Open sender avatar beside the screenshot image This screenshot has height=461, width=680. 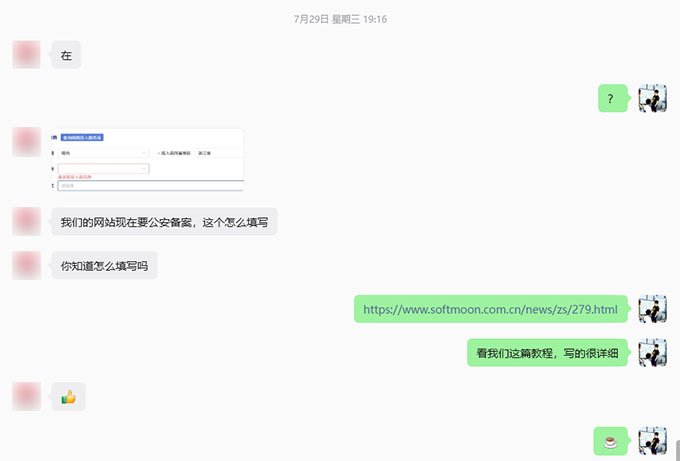(x=26, y=142)
